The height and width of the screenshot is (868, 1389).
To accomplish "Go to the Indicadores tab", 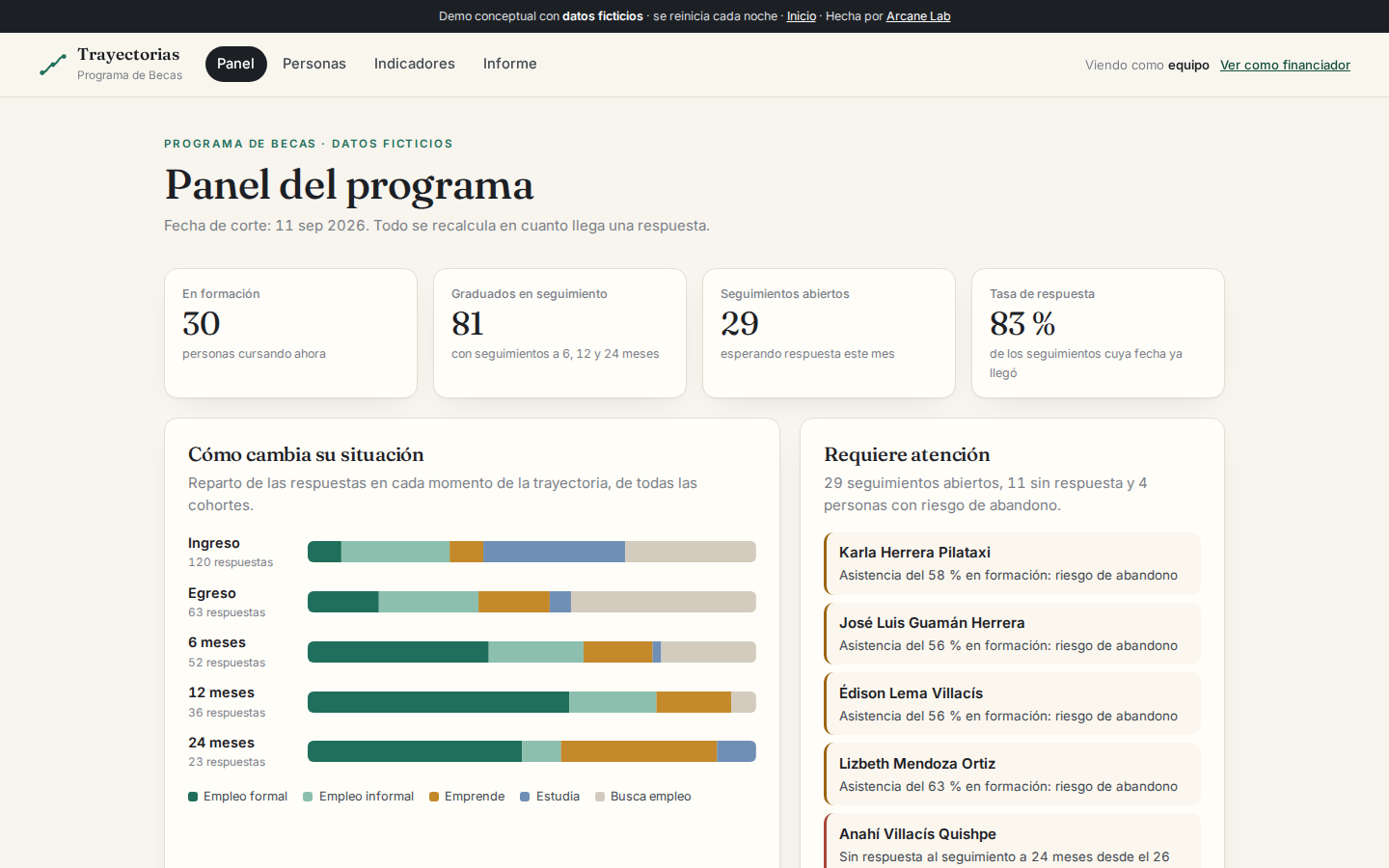I will click(x=415, y=64).
